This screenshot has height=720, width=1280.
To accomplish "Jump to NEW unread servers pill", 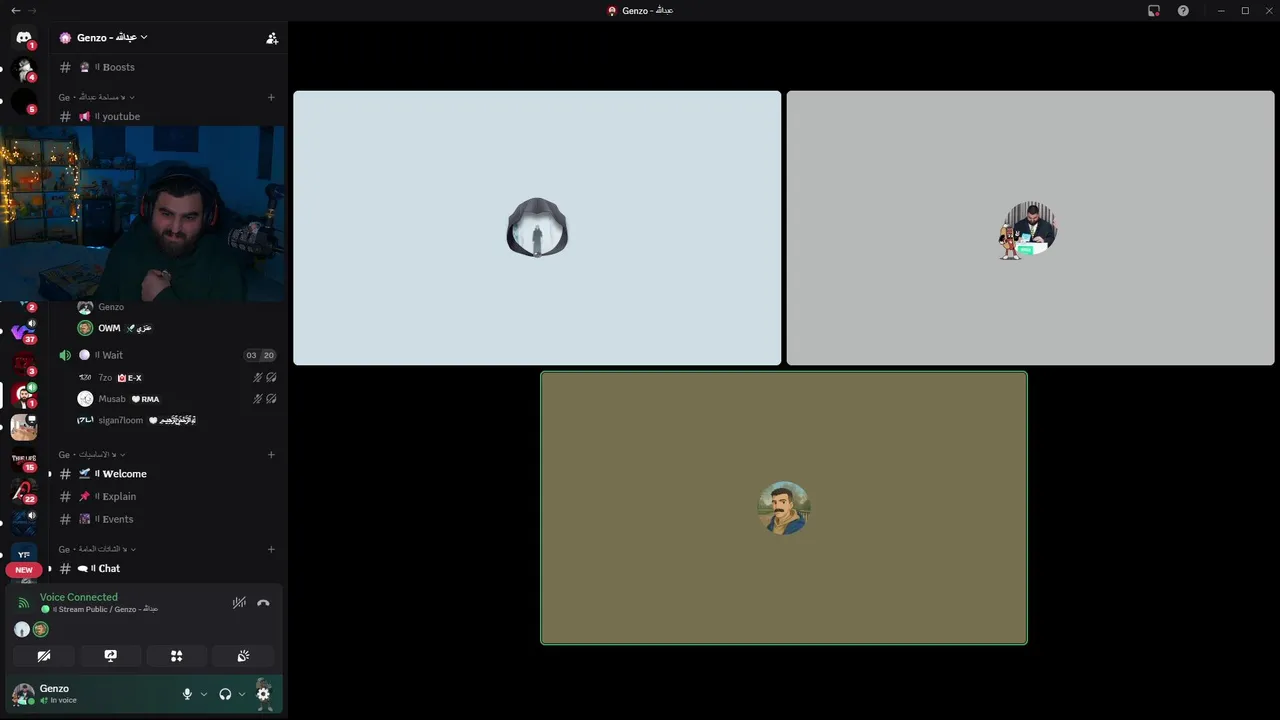I will coord(24,570).
